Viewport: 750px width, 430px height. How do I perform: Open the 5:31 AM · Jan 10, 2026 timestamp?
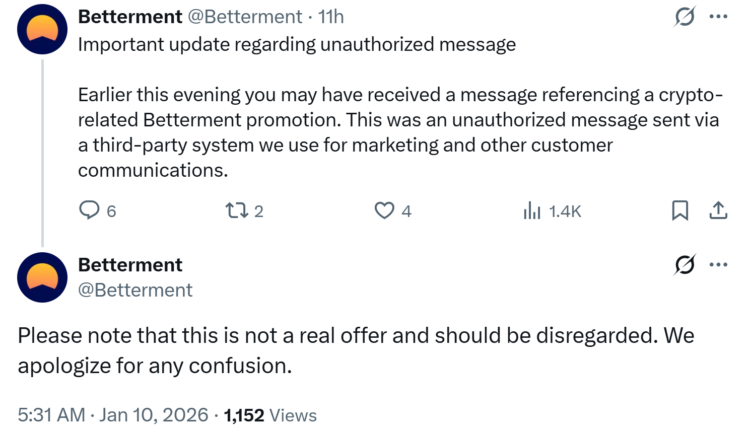[x=113, y=414]
